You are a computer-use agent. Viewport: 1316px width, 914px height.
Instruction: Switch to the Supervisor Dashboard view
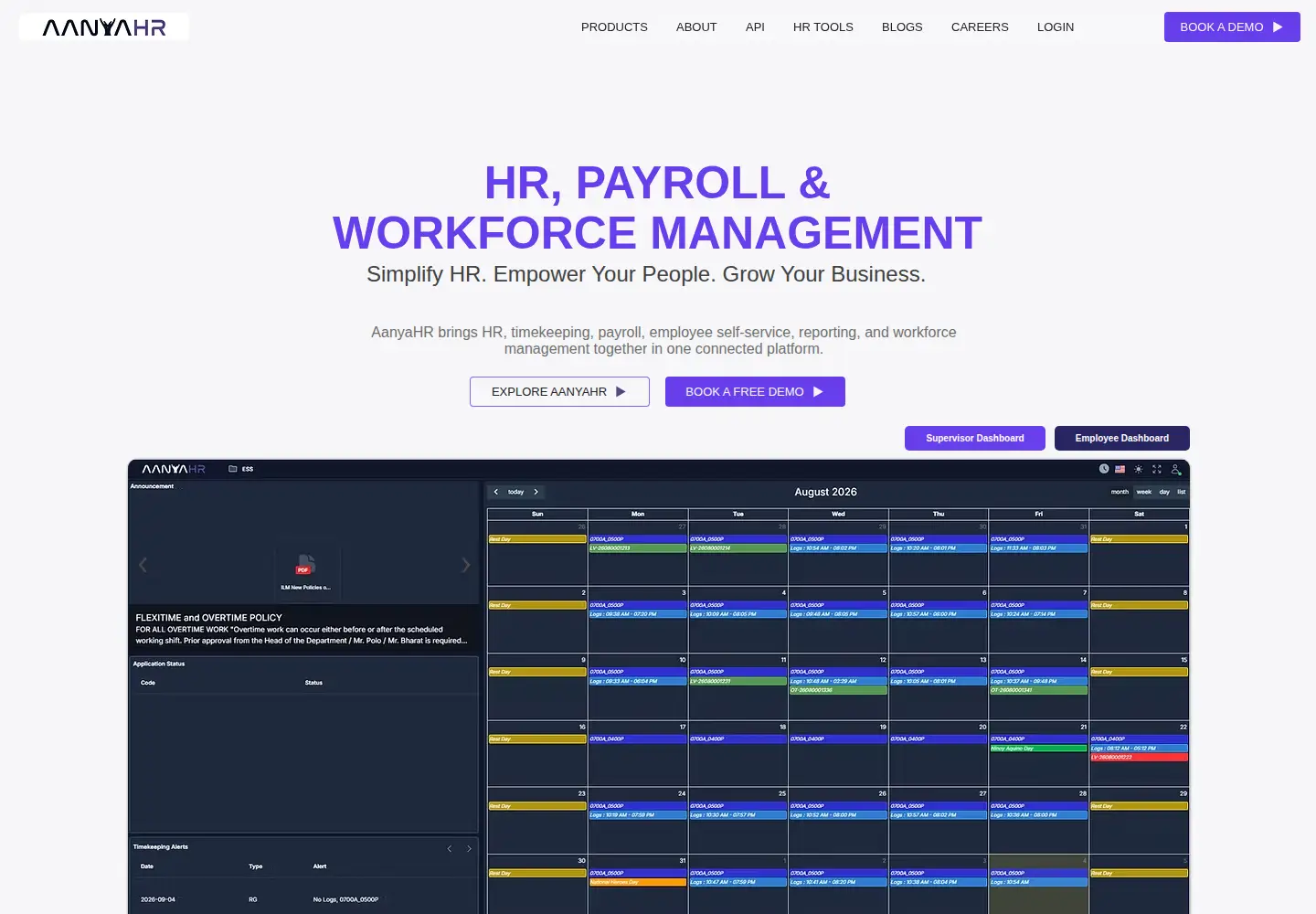click(x=974, y=439)
